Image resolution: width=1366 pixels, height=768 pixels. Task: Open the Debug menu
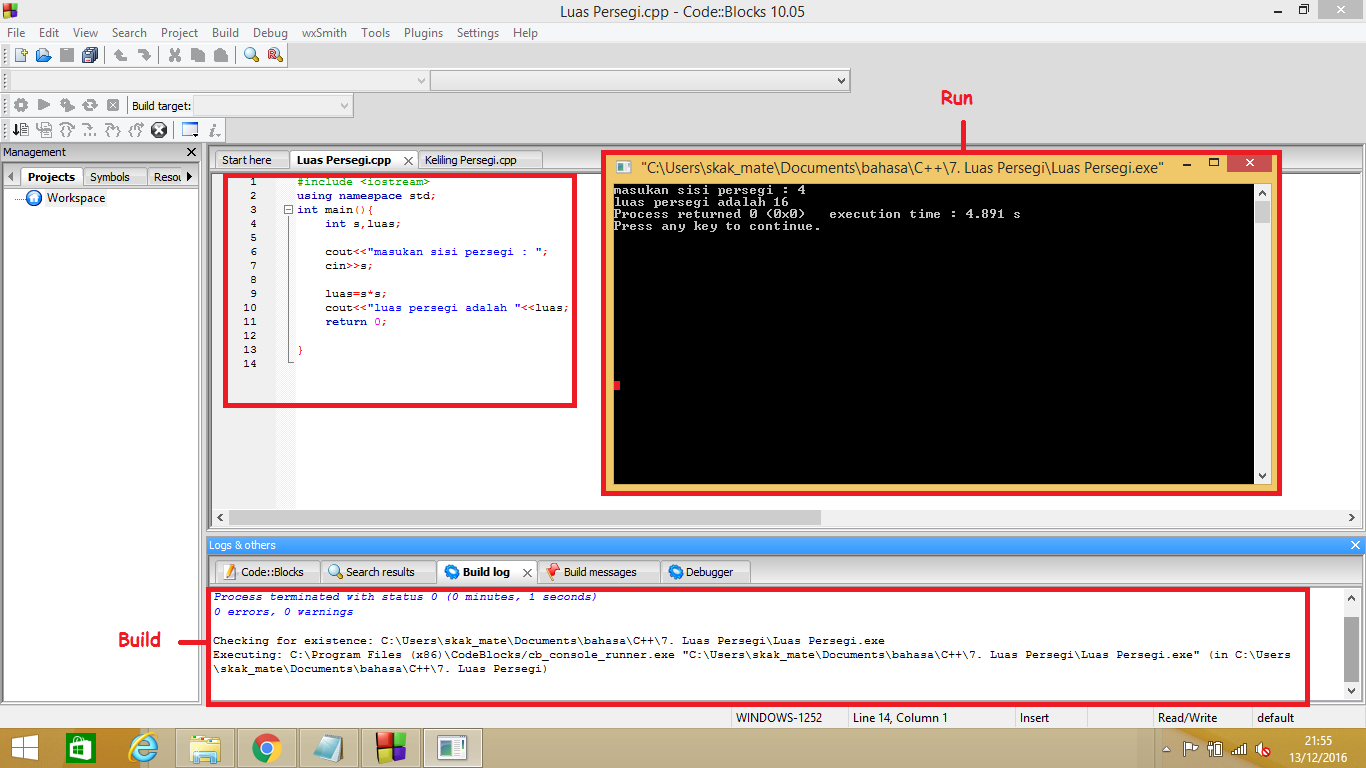point(270,33)
